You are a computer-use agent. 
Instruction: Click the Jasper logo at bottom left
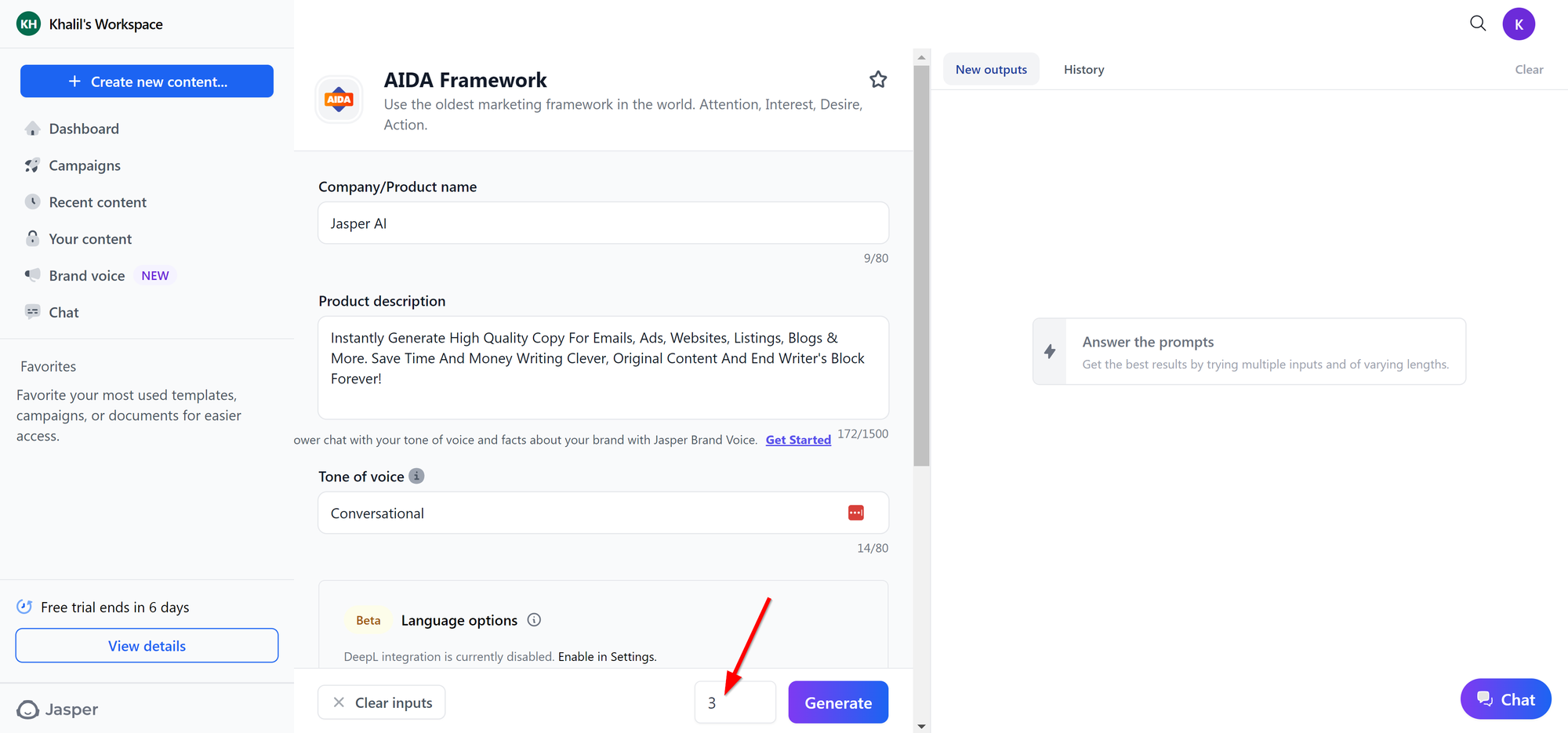(x=57, y=709)
